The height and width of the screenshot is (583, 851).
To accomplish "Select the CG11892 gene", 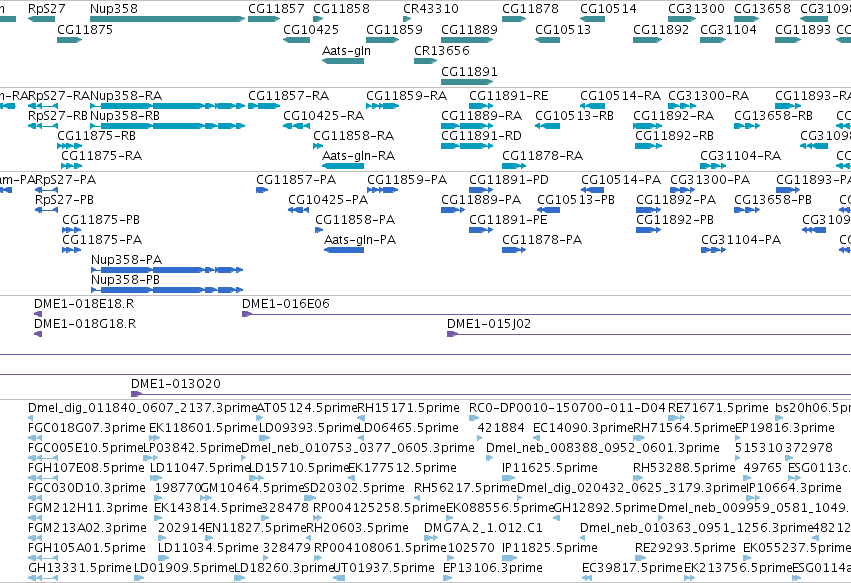I will 647,40.
